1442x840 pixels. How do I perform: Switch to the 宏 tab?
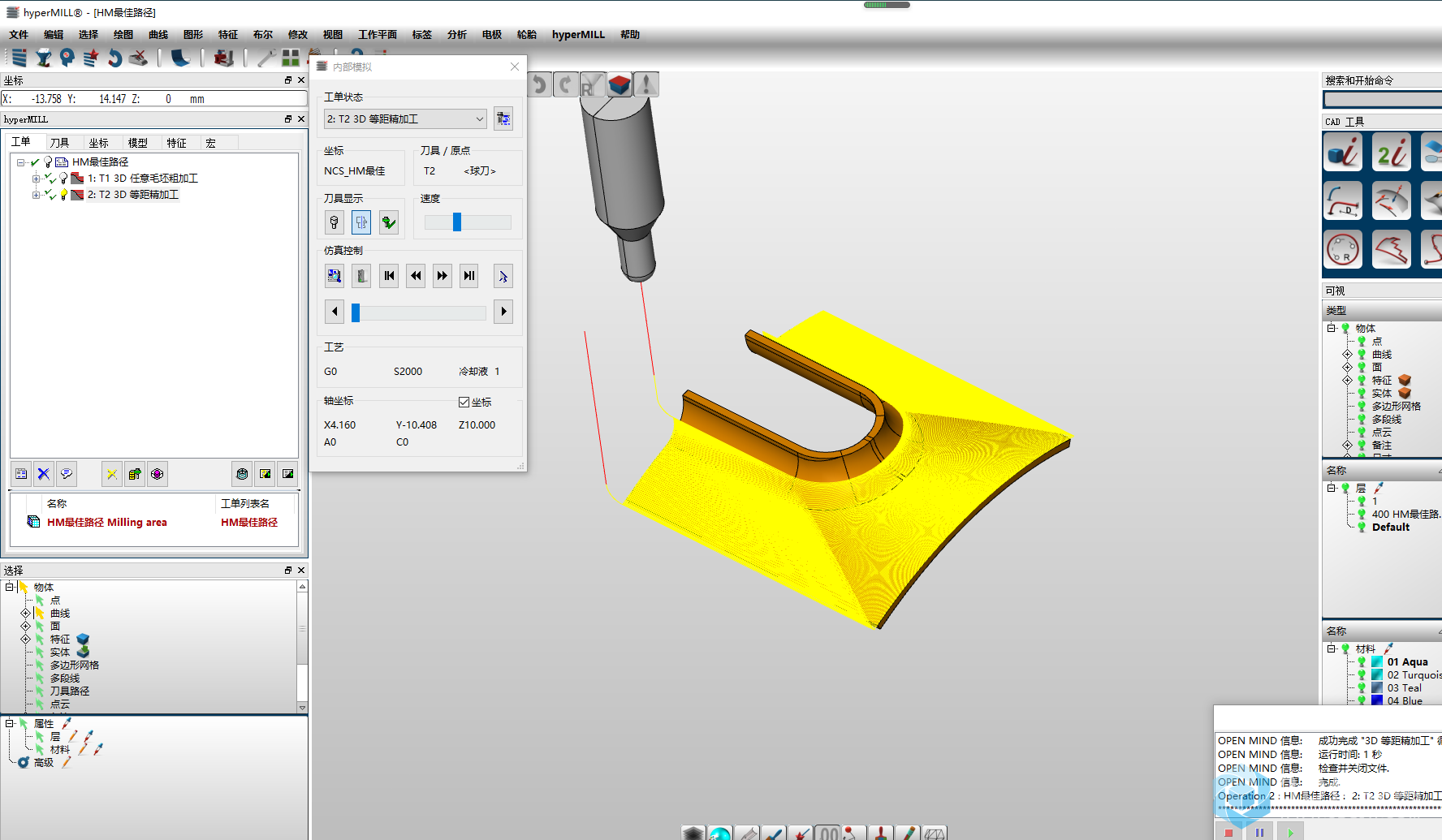tap(210, 143)
